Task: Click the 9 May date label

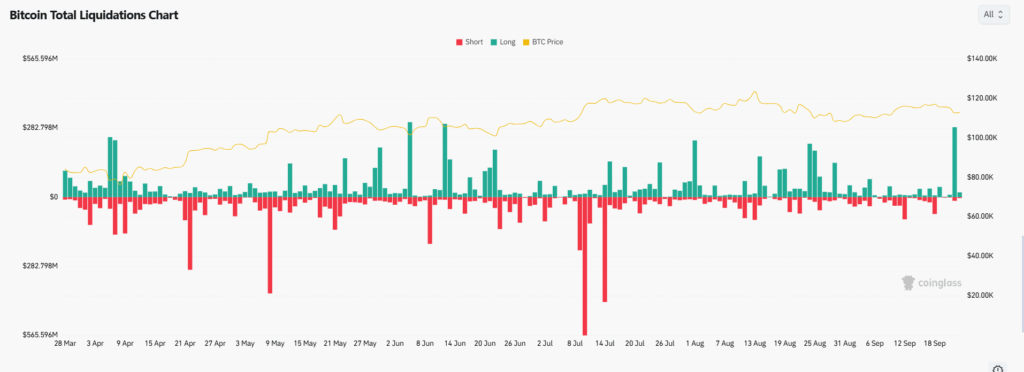Action: 275,343
